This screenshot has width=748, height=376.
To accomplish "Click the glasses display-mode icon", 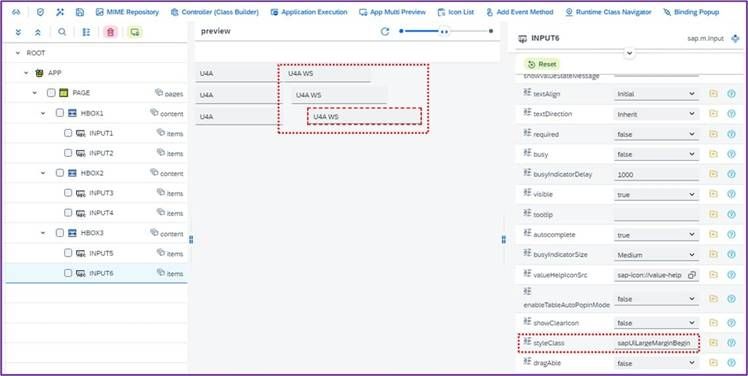I will tap(15, 12).
